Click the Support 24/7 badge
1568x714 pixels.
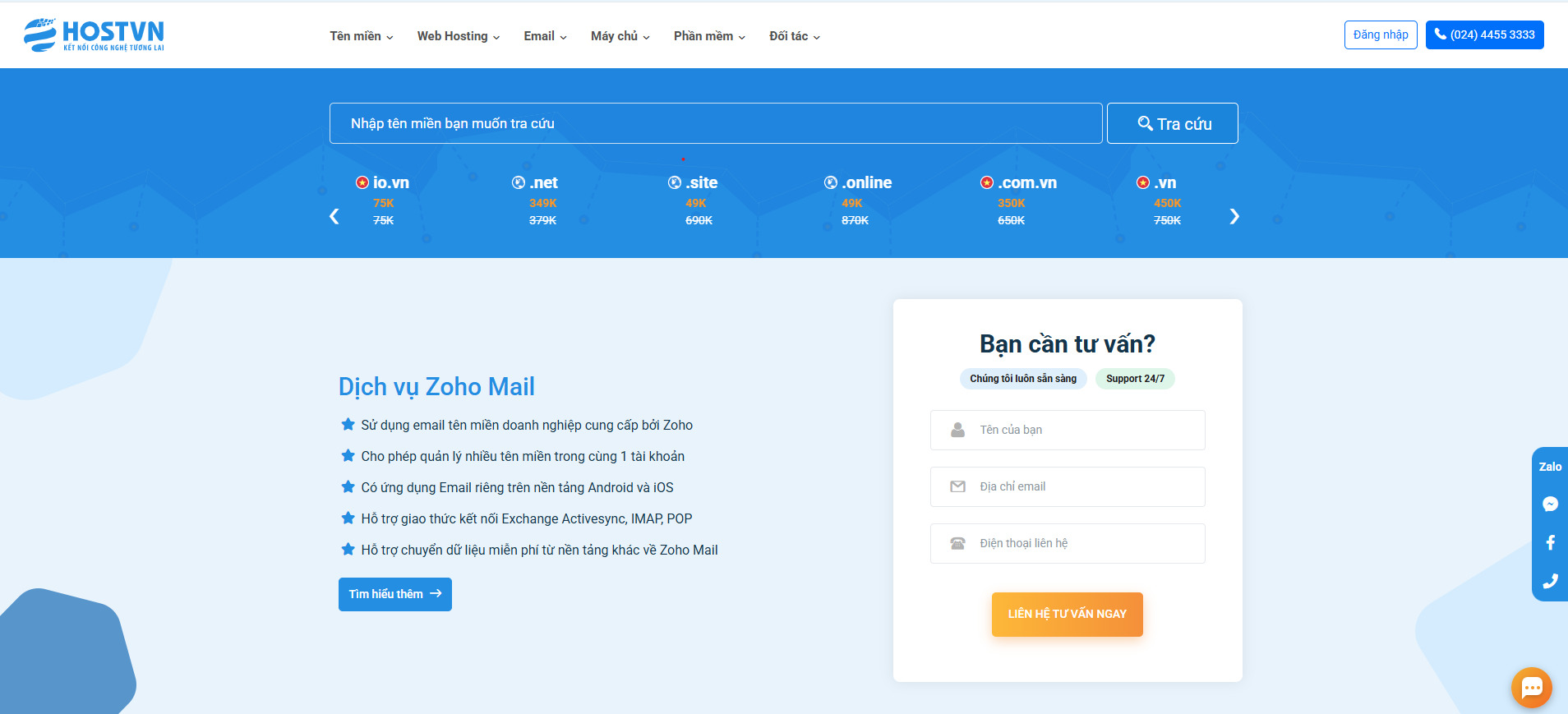tap(1135, 379)
